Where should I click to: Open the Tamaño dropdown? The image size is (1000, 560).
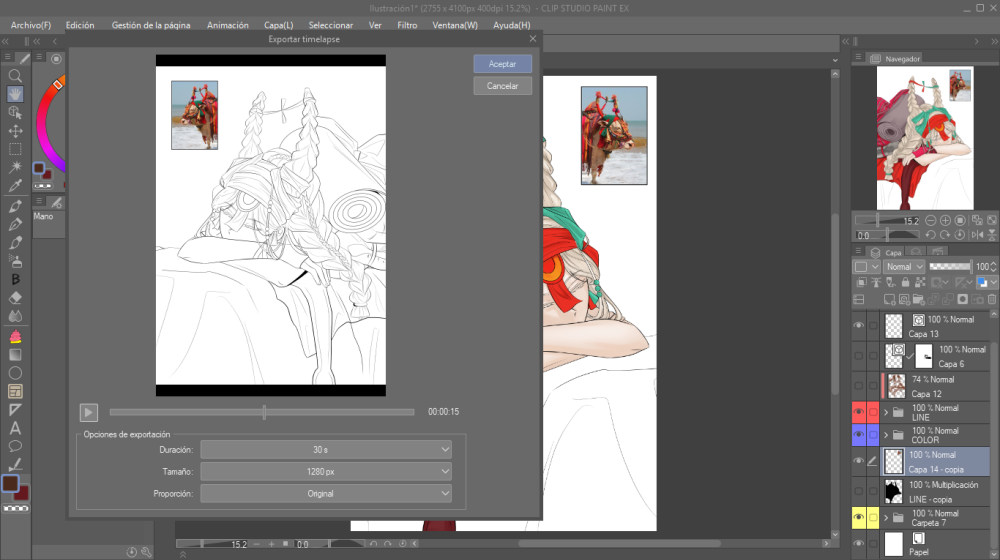pos(326,471)
